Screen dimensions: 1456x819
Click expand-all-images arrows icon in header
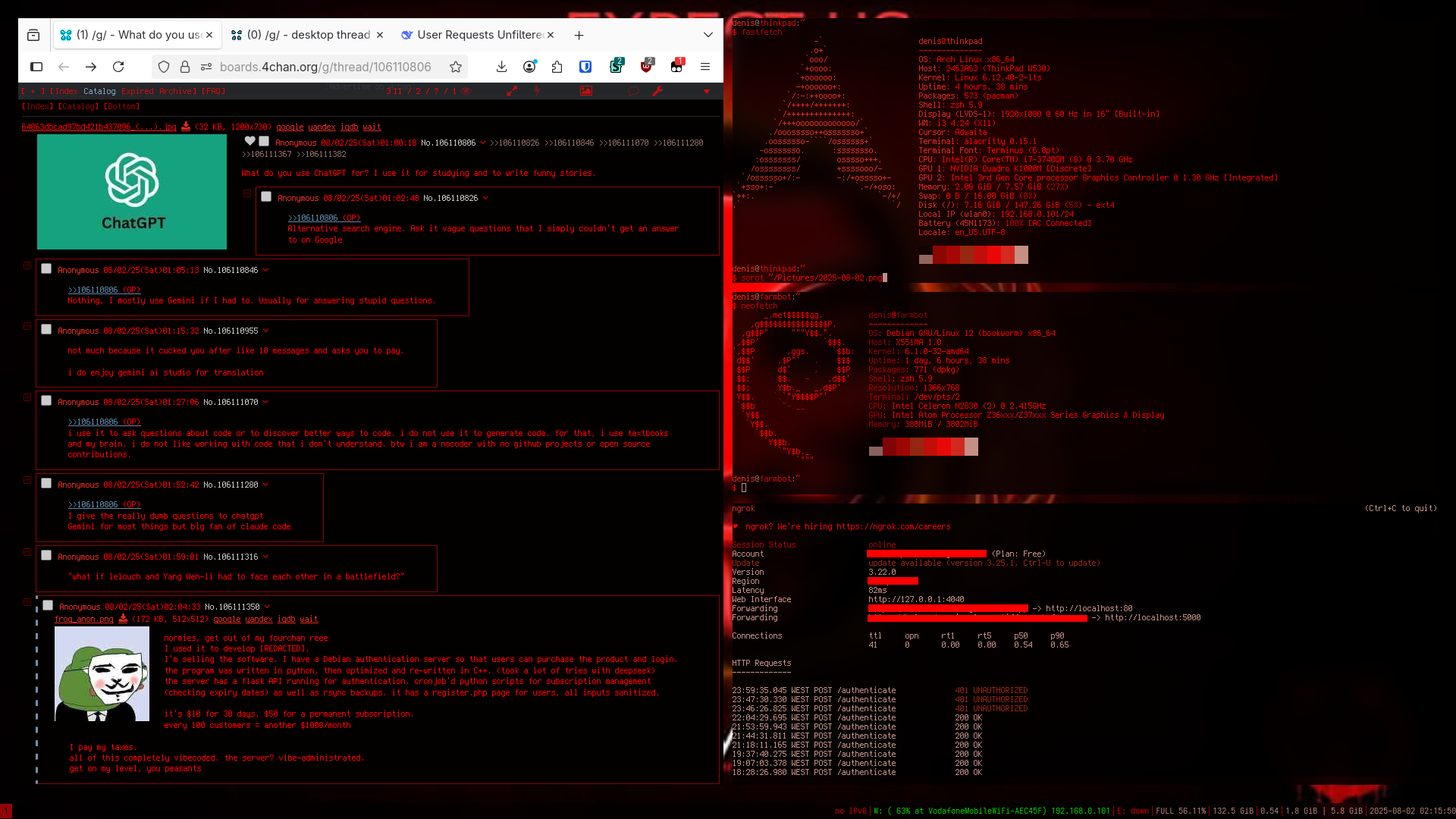coord(512,91)
